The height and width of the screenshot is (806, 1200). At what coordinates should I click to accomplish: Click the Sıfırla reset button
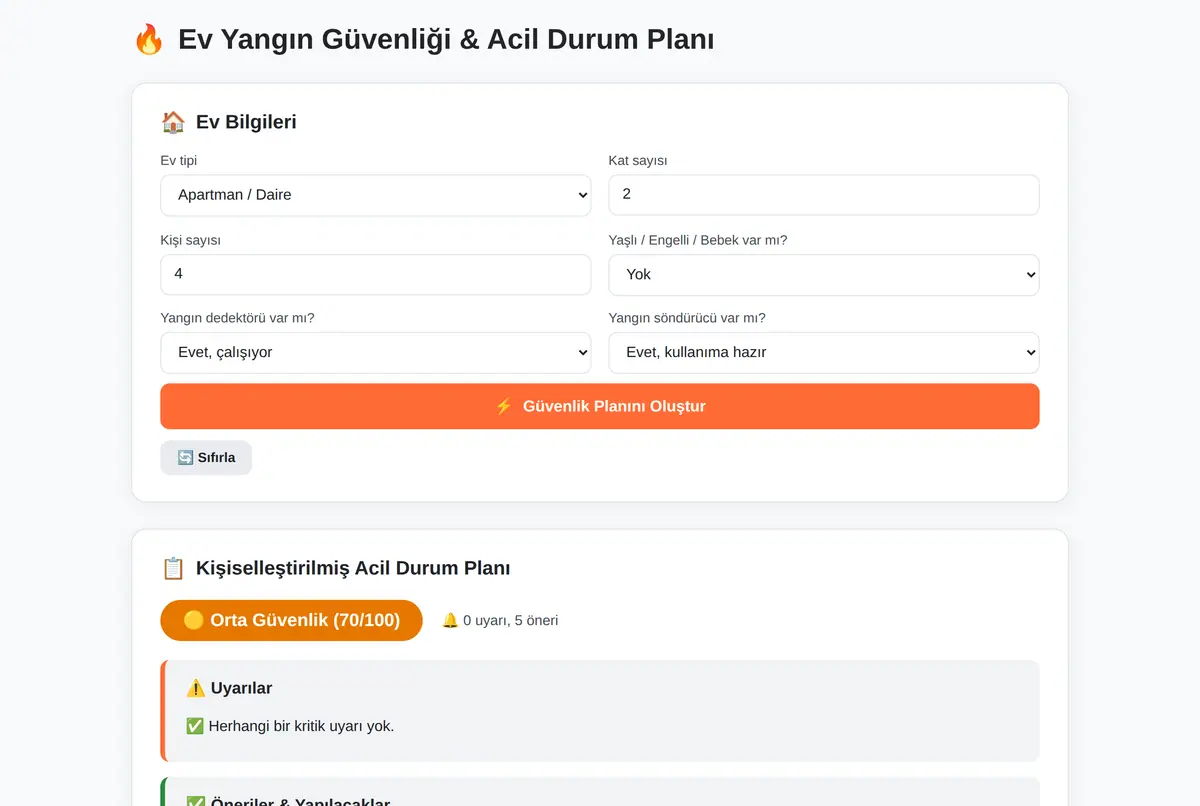[206, 457]
